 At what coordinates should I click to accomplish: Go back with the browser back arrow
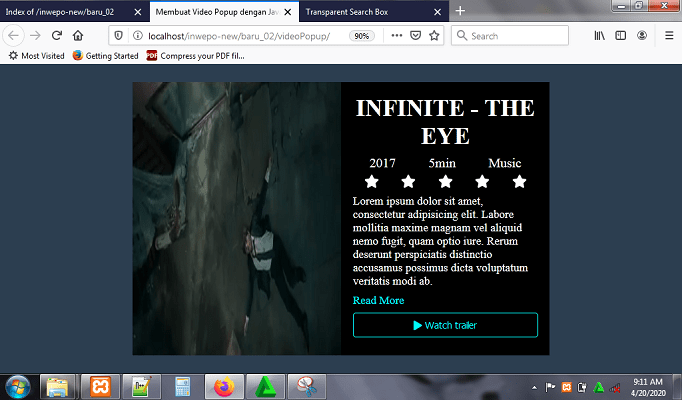[13, 36]
